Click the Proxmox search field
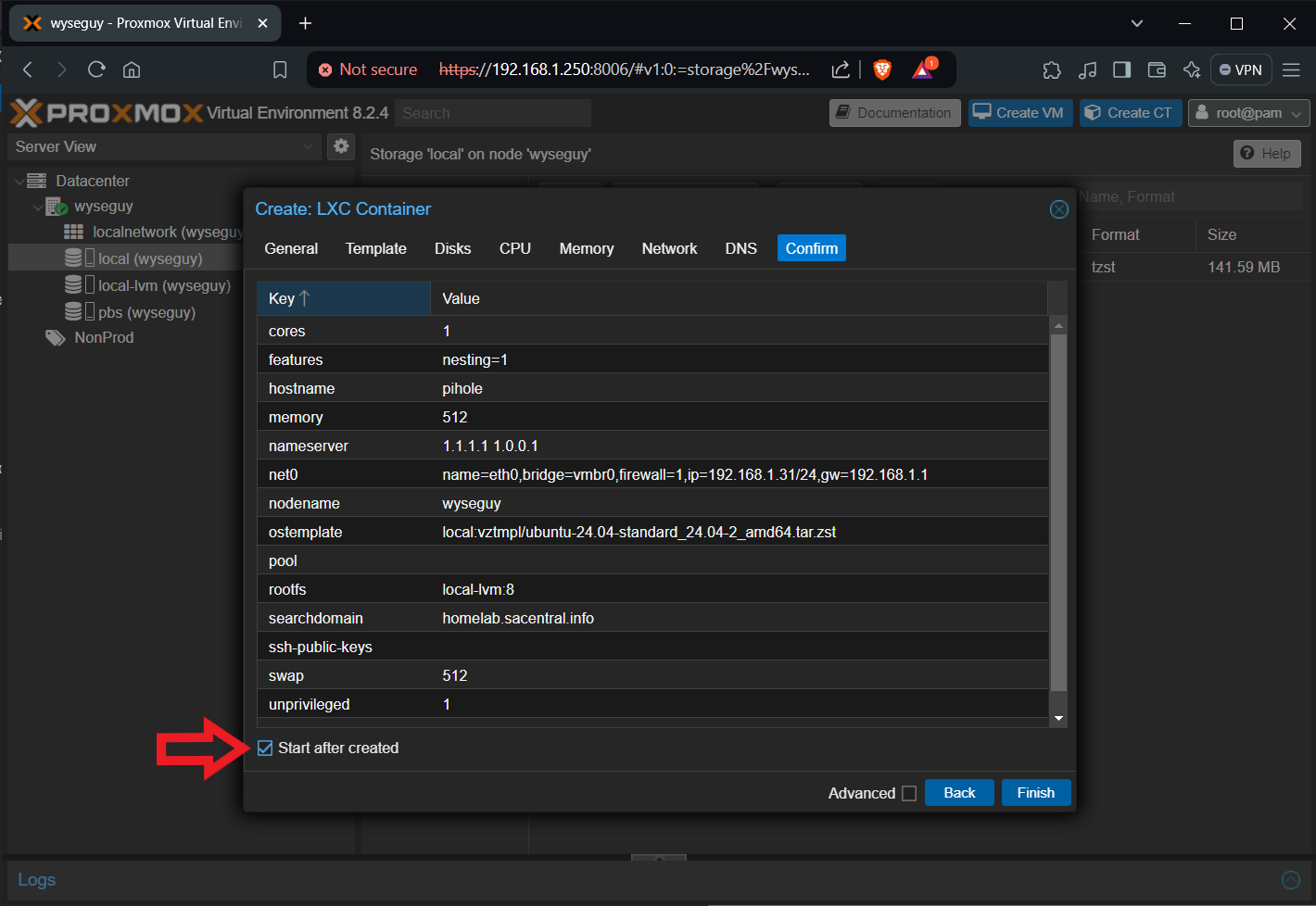Image resolution: width=1316 pixels, height=906 pixels. [x=493, y=113]
